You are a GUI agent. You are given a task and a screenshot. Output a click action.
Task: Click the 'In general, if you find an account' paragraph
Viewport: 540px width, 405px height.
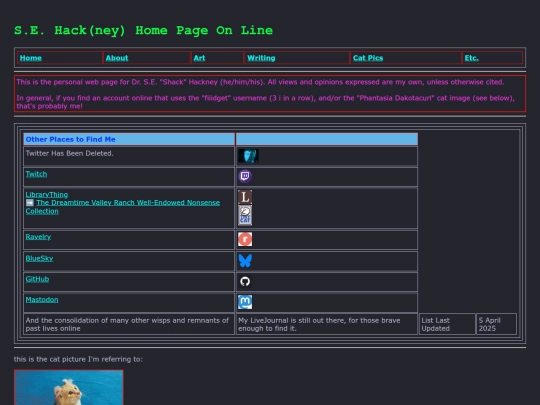pos(265,102)
